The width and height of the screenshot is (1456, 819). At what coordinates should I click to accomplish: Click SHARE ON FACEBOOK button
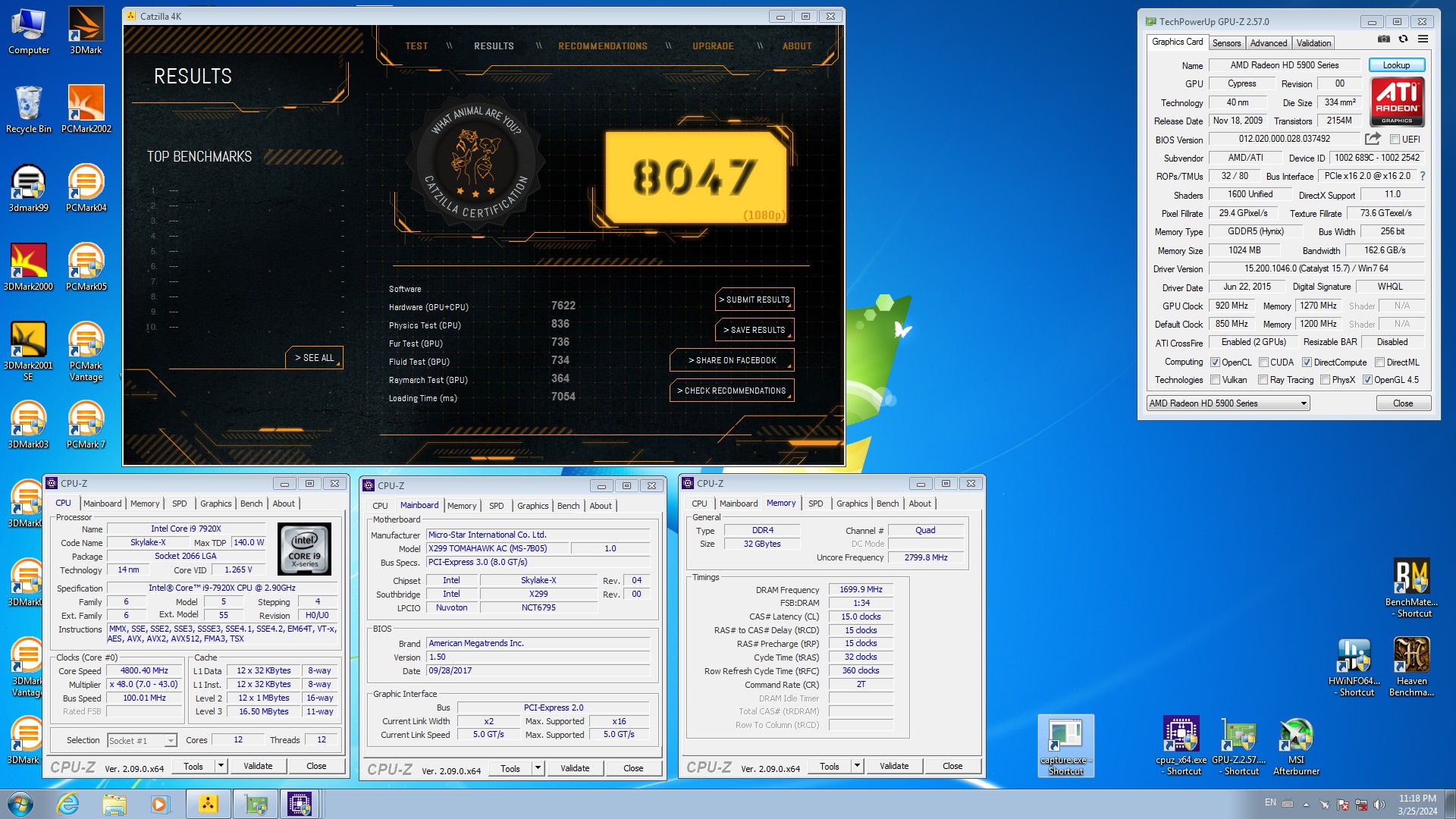(x=732, y=360)
